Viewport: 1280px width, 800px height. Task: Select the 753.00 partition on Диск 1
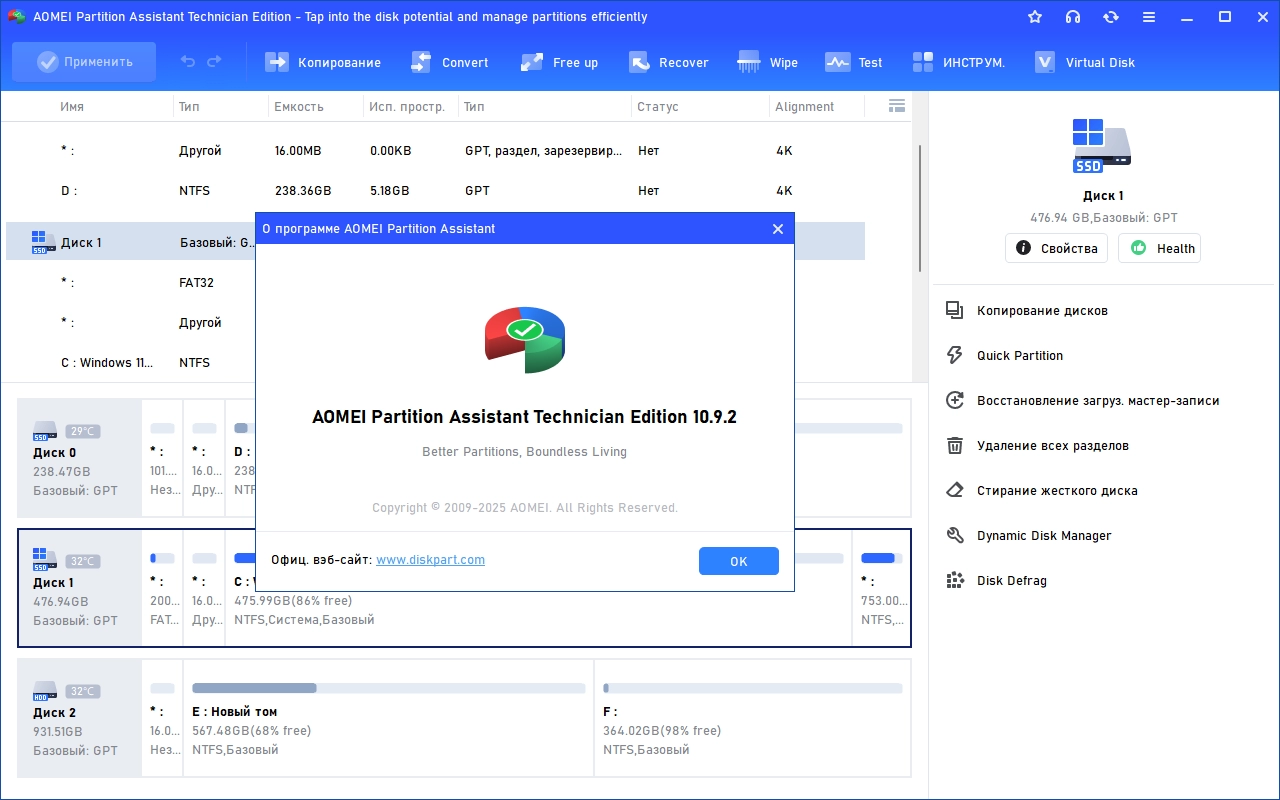881,588
